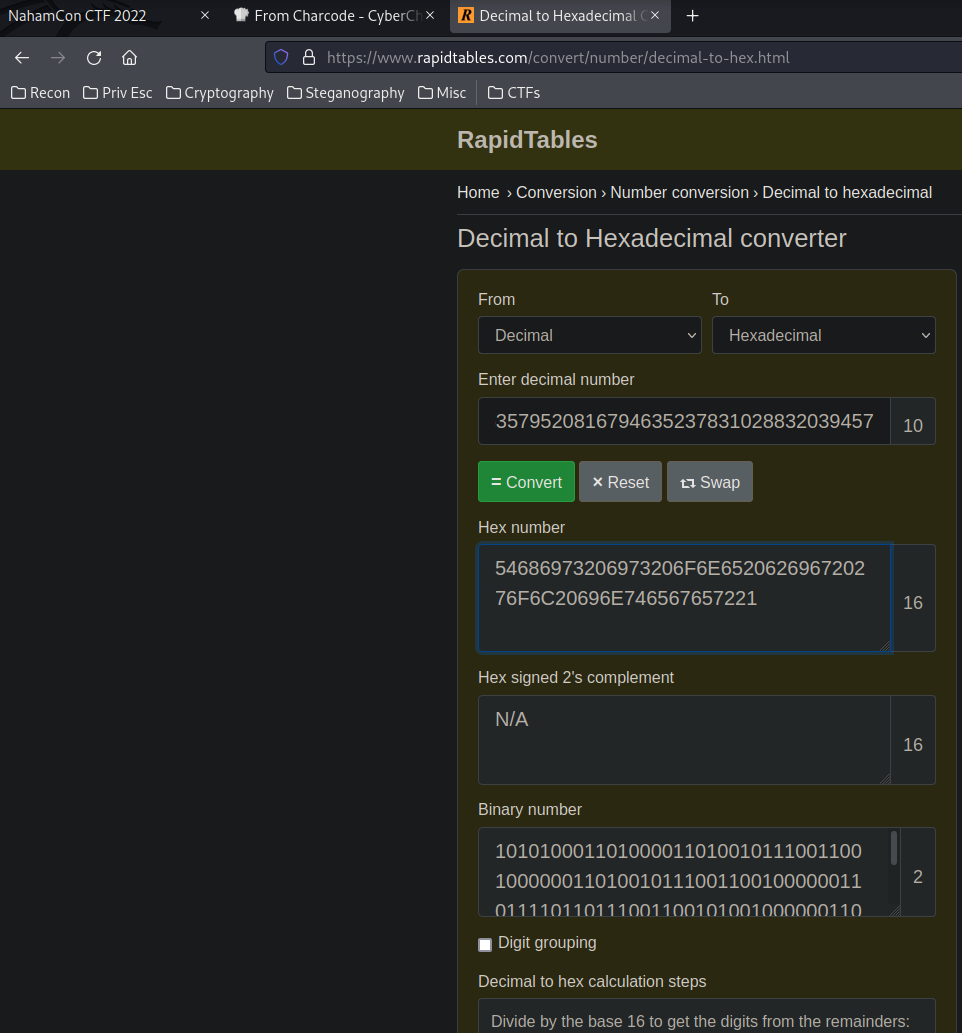Click the tracking protection shield icon
Screen dimensions: 962x1033
click(x=281, y=57)
